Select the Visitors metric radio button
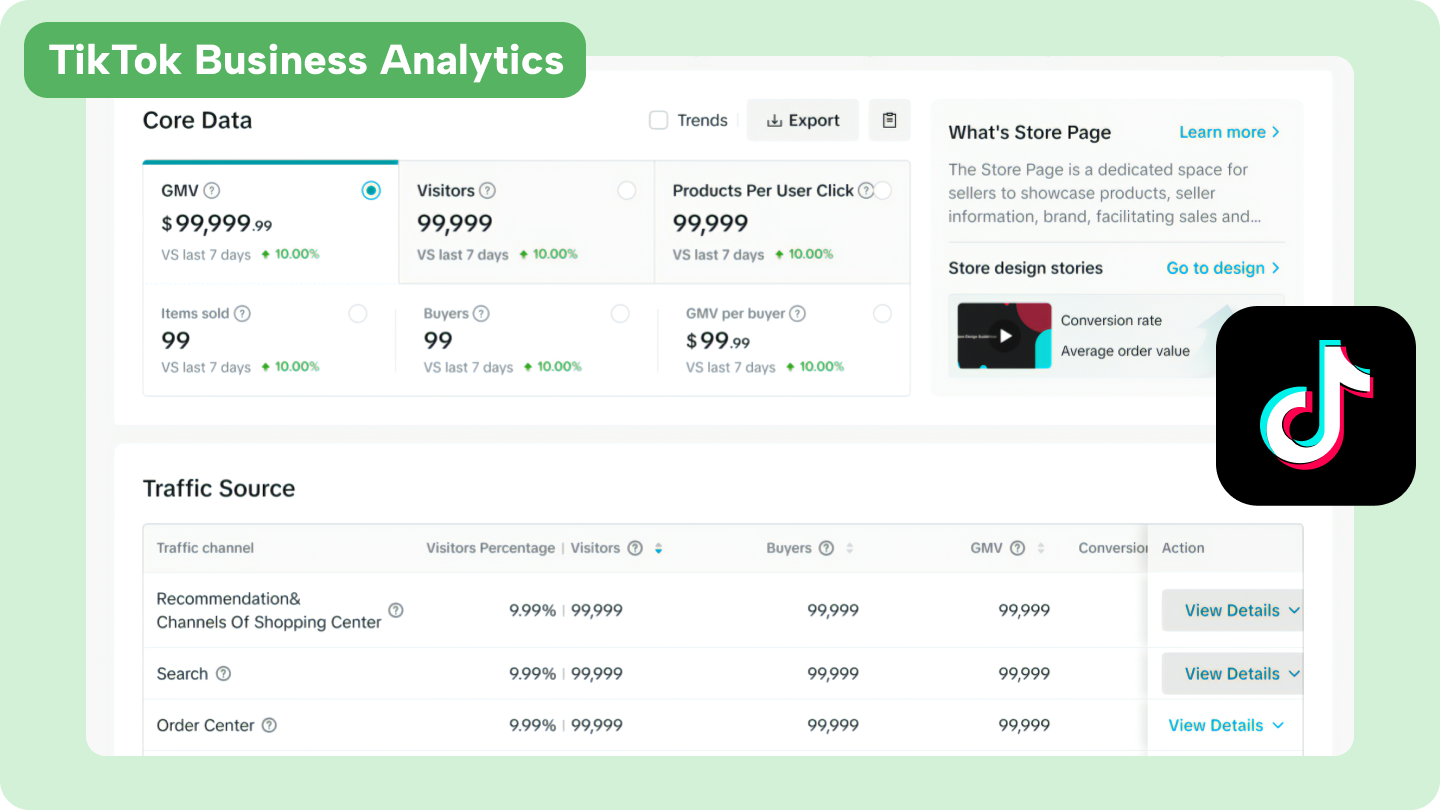The image size is (1440, 810). pyautogui.click(x=627, y=189)
